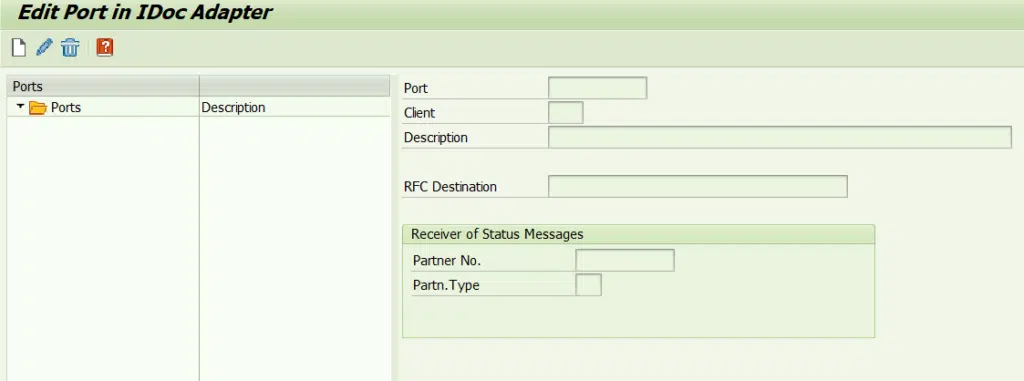Click the Ports column header
This screenshot has width=1024, height=381.
pos(103,86)
